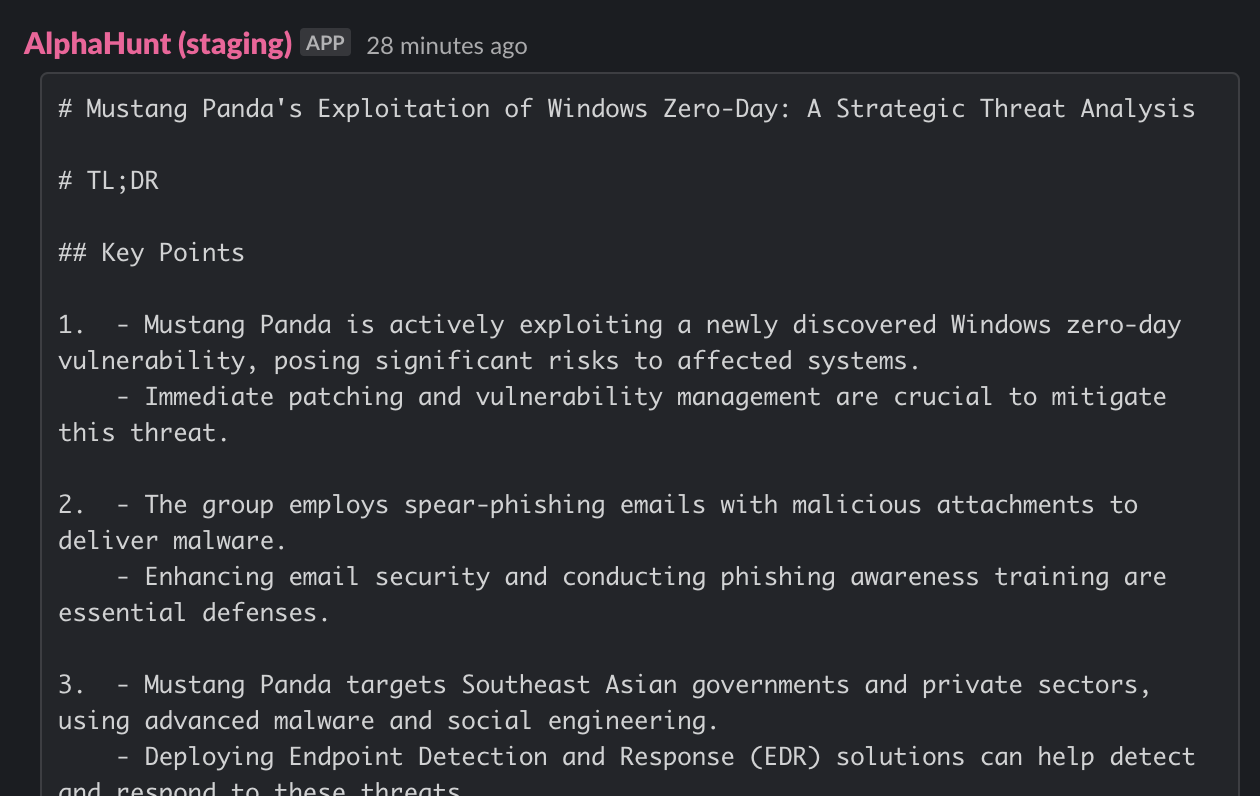Click the title line about Mustang Panda's Exploitation

pos(627,108)
